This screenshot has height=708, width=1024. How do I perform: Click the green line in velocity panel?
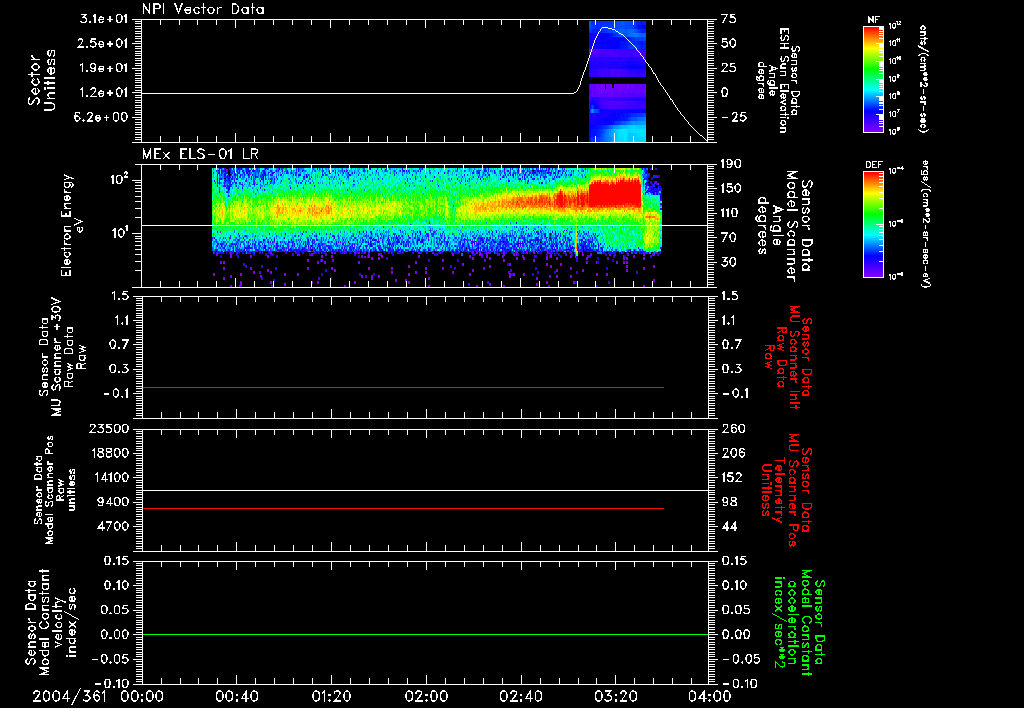click(425, 634)
